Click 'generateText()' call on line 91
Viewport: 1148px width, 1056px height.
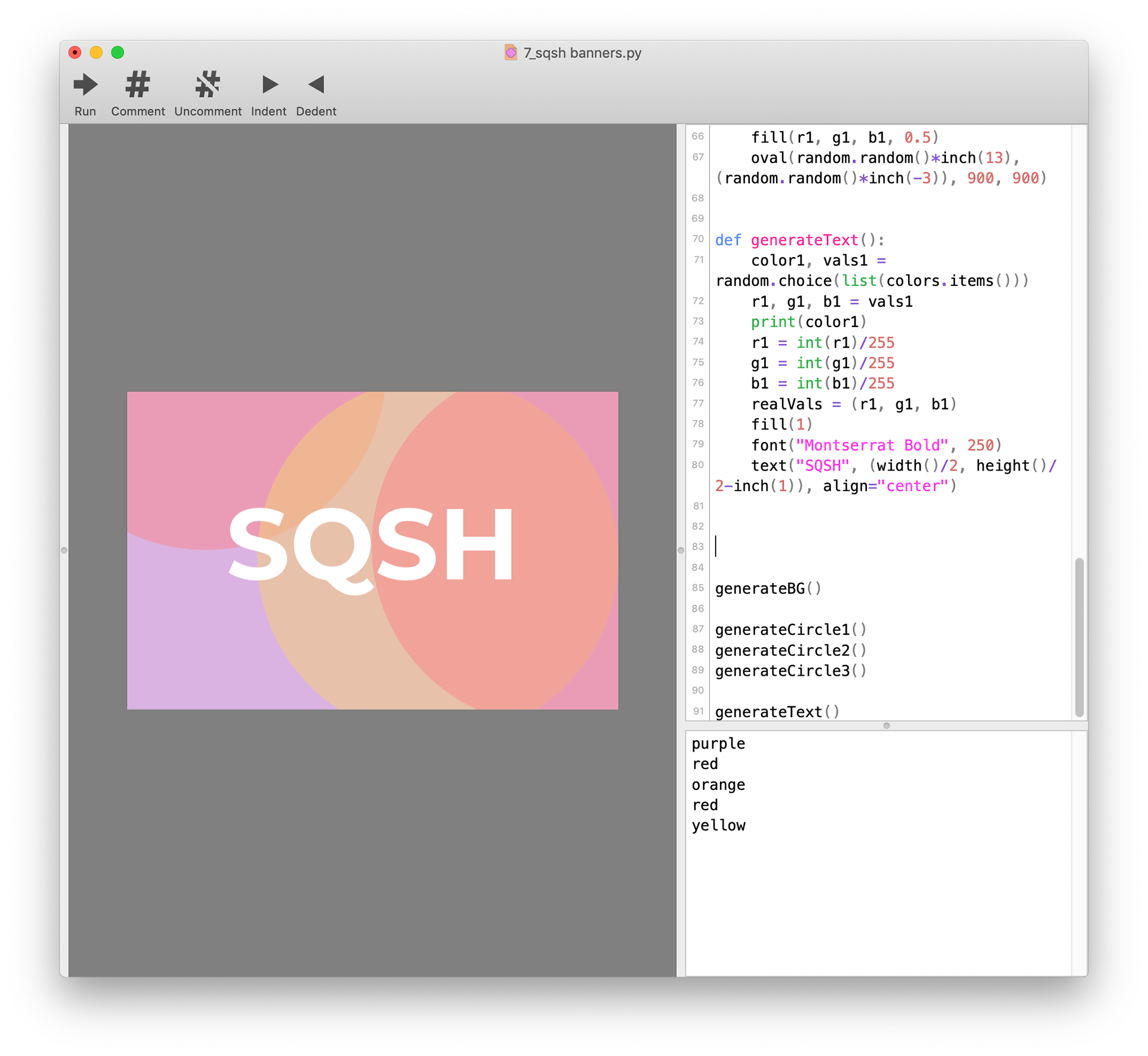click(x=777, y=712)
